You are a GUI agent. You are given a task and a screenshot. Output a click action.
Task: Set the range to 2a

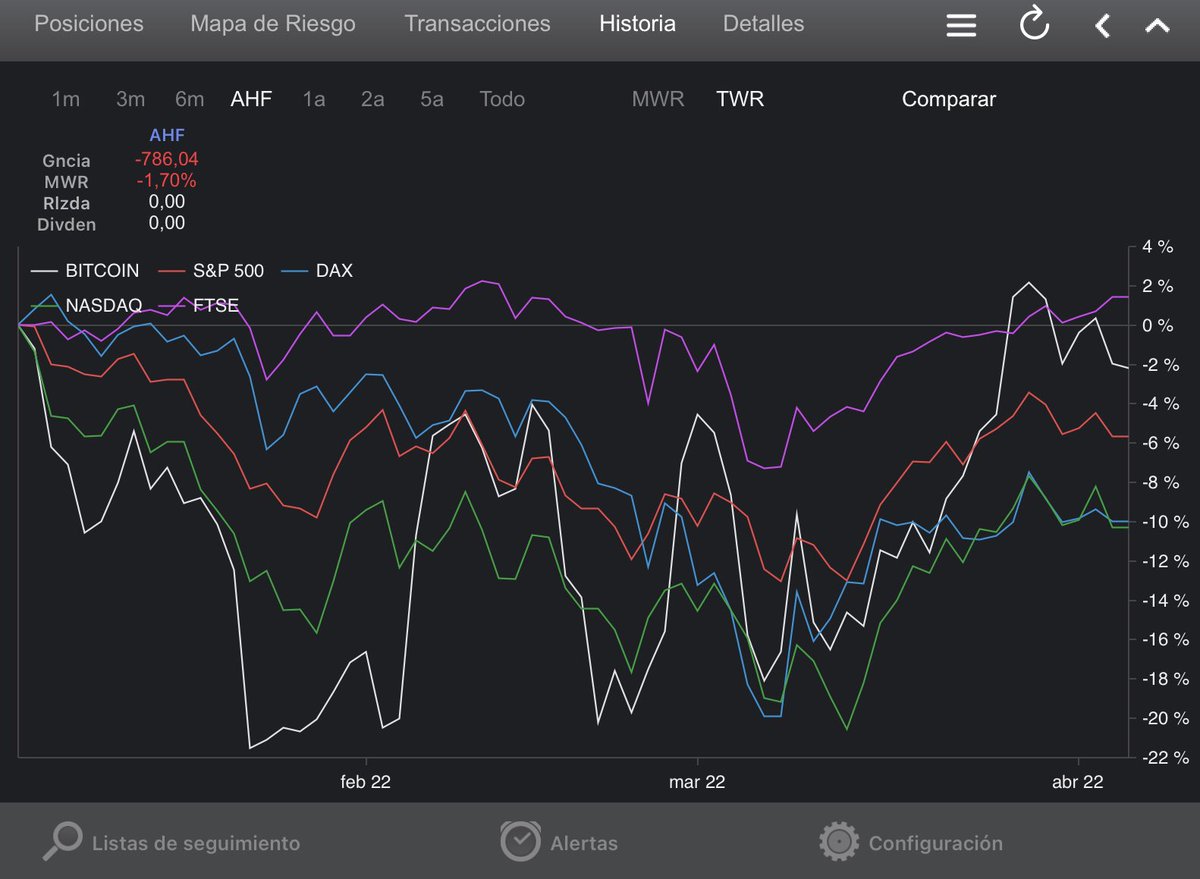372,99
